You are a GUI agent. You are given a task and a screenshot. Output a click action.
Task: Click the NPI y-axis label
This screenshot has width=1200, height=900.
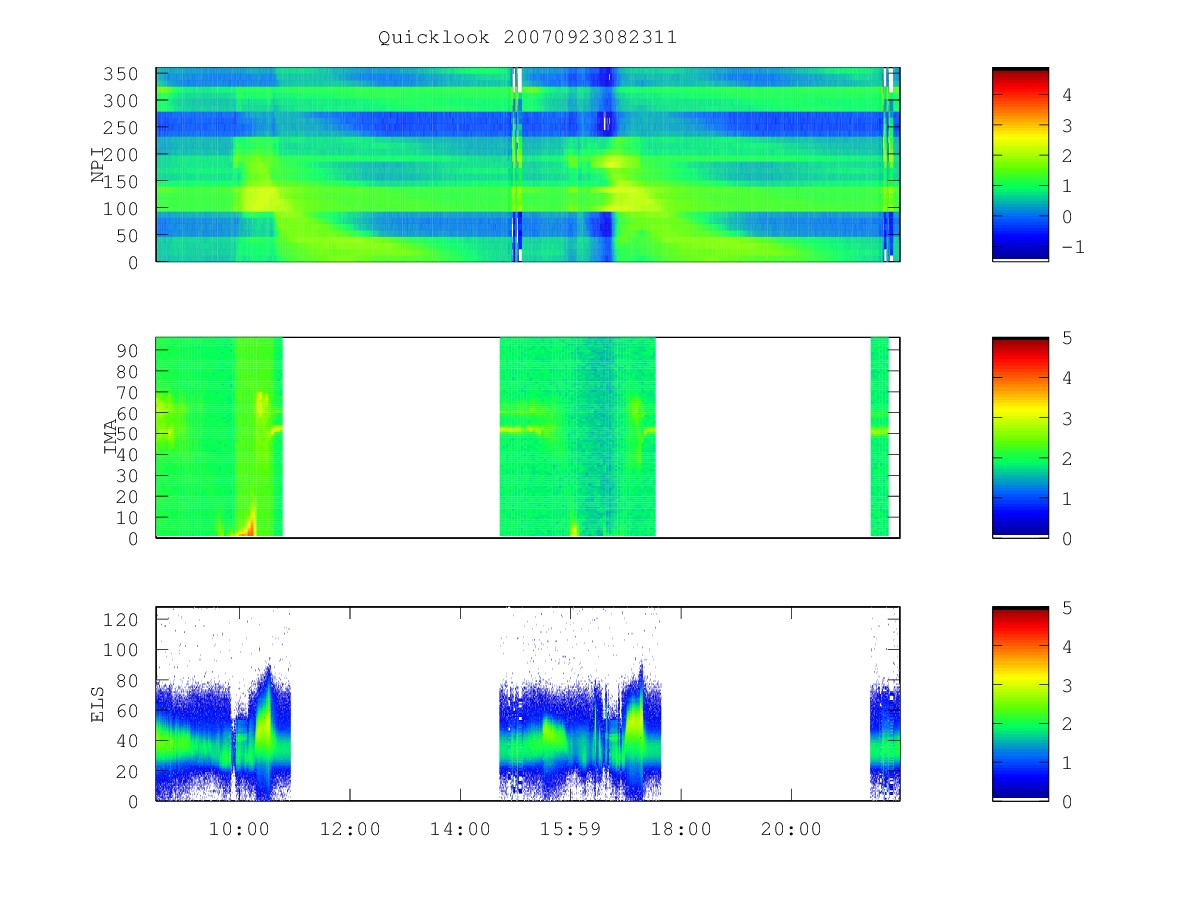pos(98,164)
